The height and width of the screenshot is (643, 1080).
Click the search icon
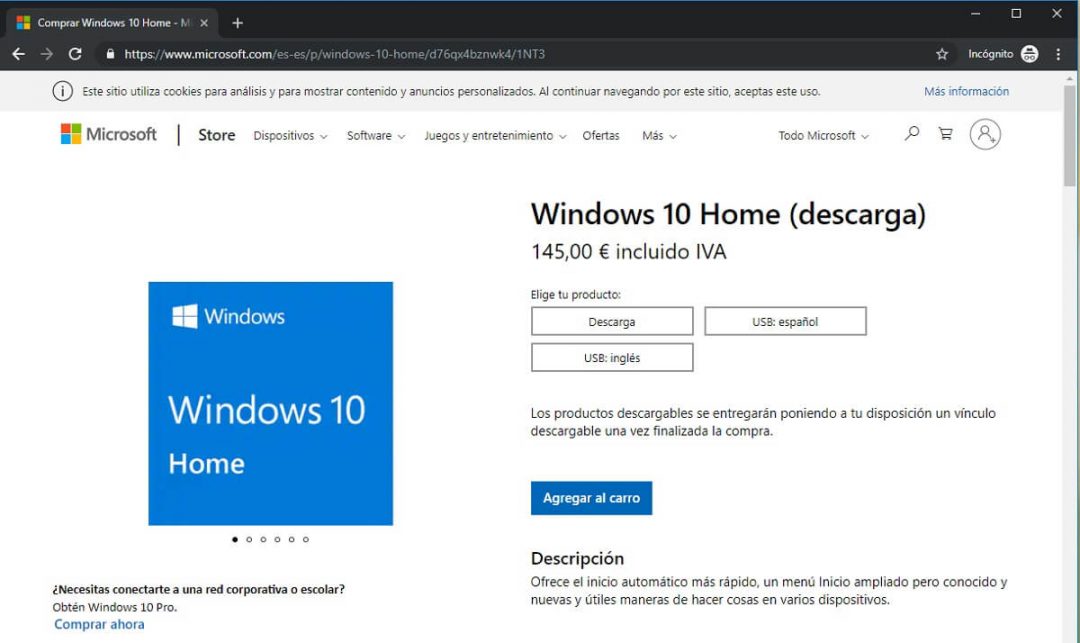pos(910,133)
